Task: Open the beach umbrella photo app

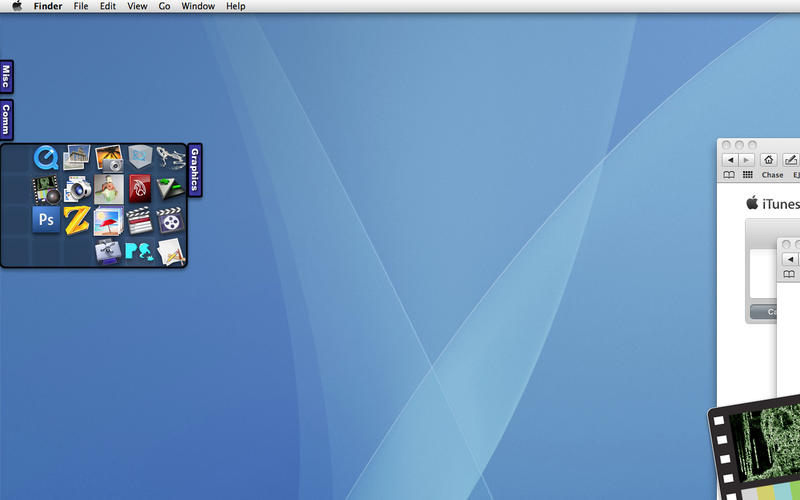Action: [108, 220]
